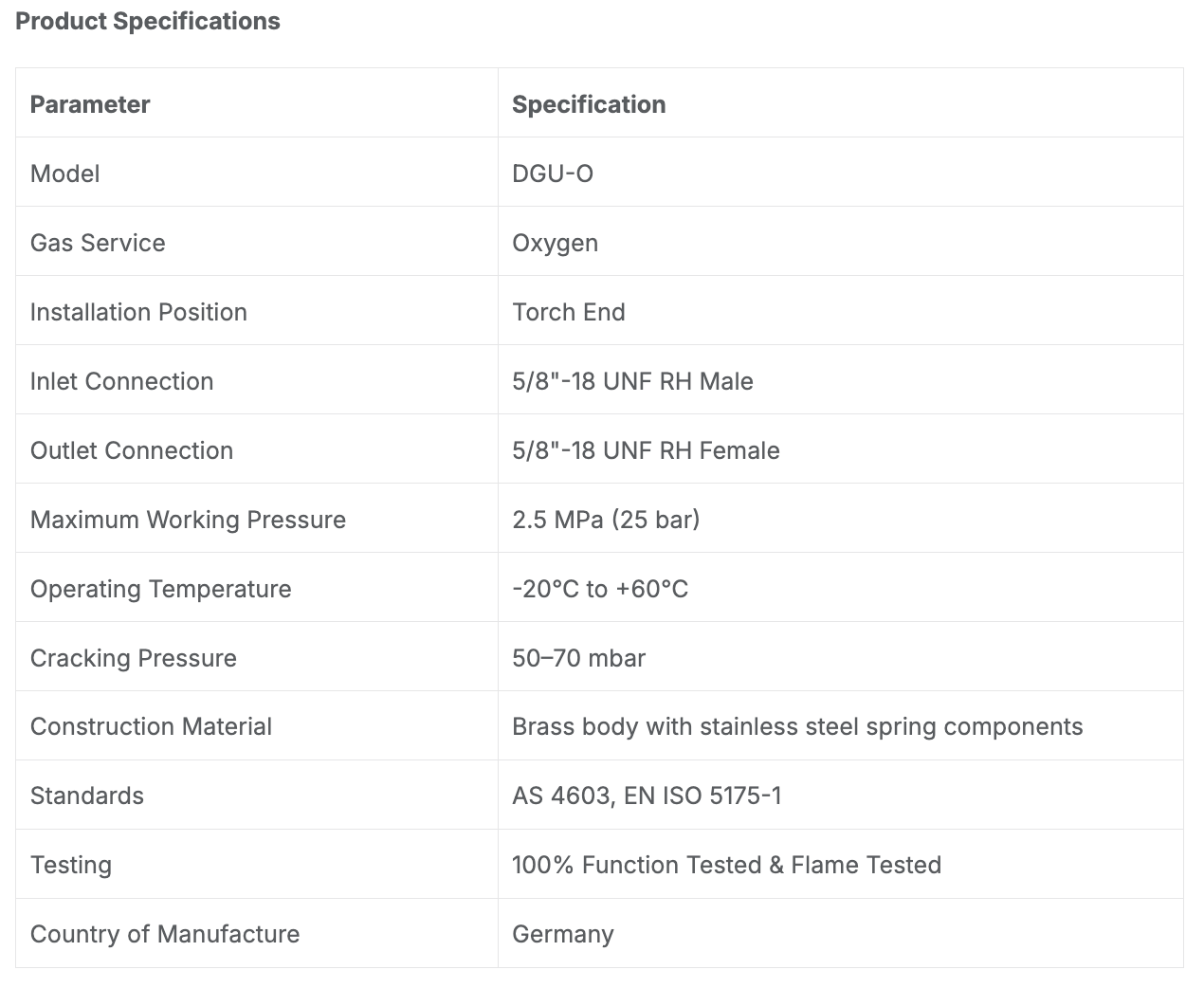Click the -20°C to +60°C temperature value

point(600,589)
